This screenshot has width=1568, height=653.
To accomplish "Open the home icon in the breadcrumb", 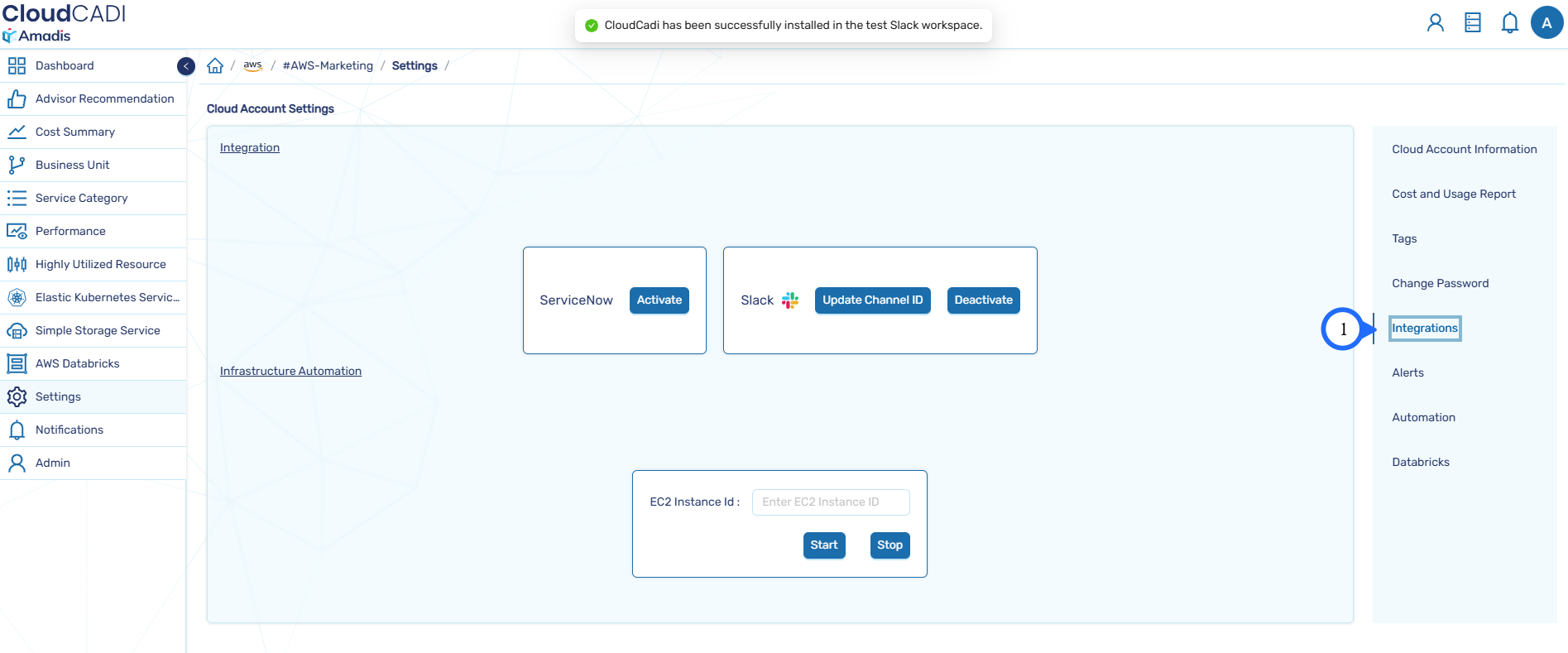I will point(214,65).
